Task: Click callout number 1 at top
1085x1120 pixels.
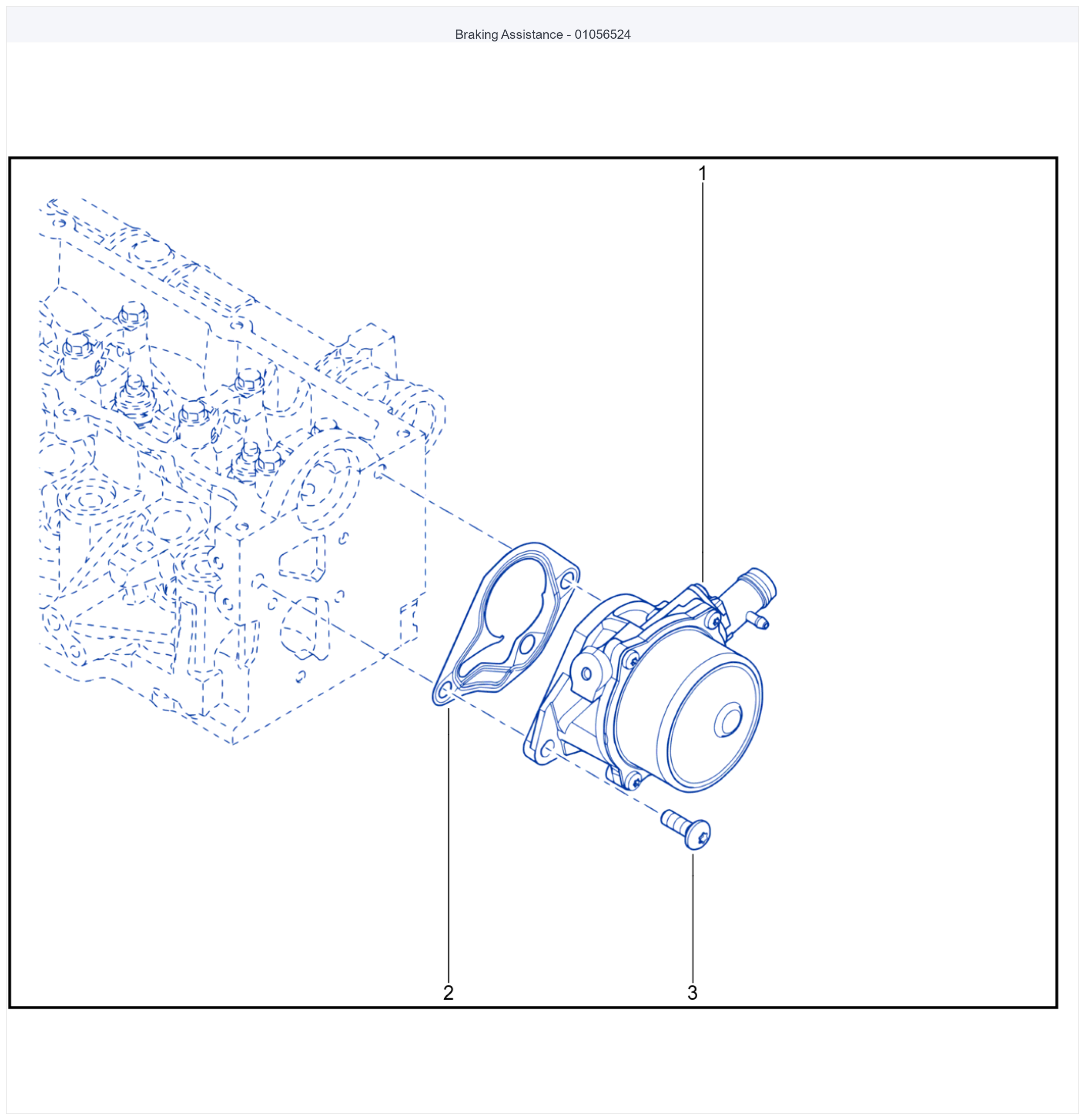Action: click(x=703, y=173)
